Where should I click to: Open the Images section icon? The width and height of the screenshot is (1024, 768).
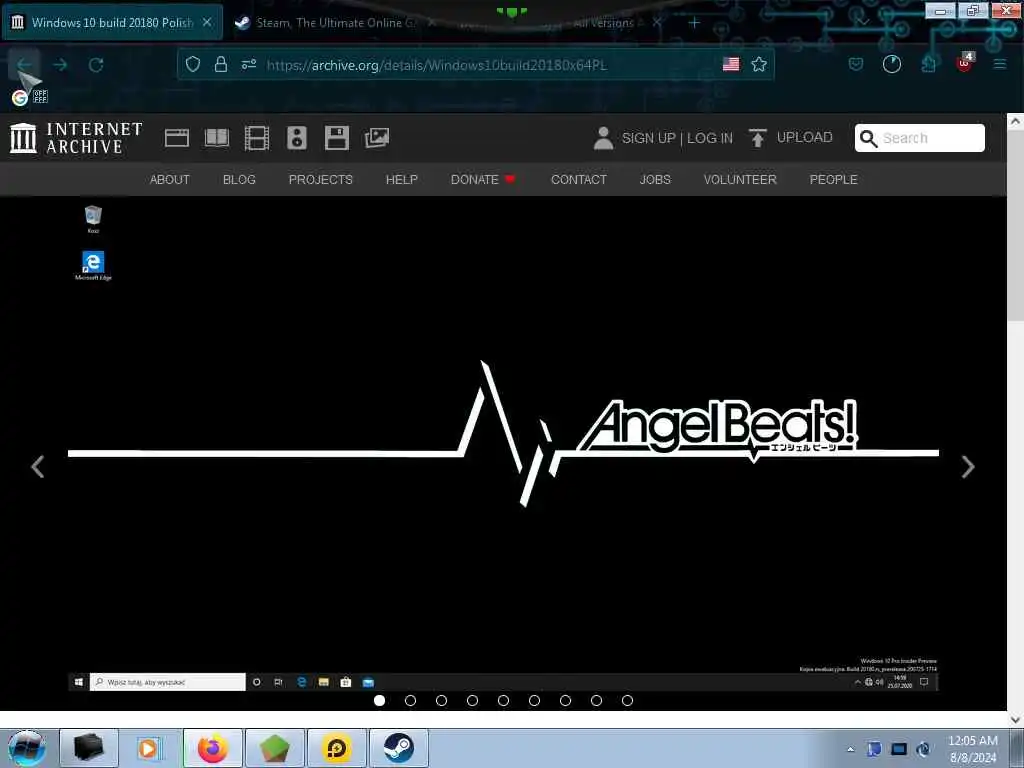click(x=377, y=138)
